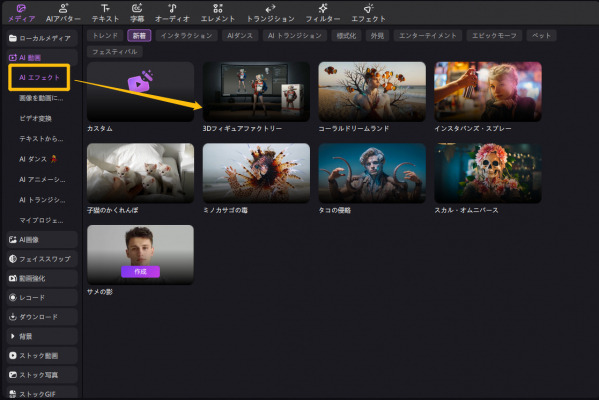
Task: Select the フィルター filters icon
Action: coord(323,8)
